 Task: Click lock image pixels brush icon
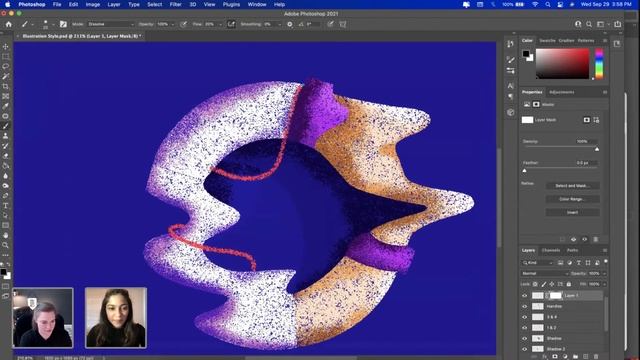[x=544, y=284]
